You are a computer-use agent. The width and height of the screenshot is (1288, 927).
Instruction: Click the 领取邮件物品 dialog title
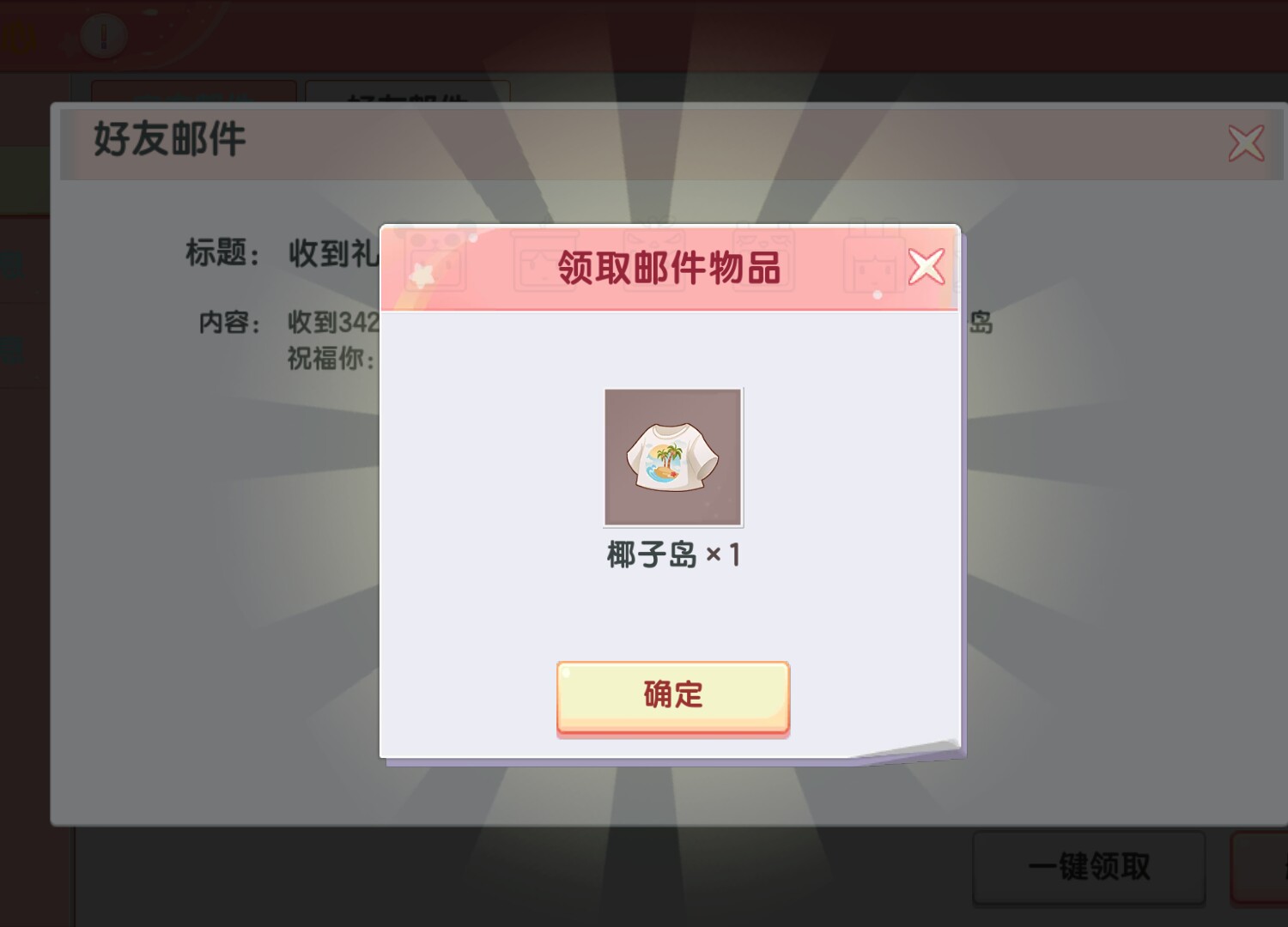(669, 267)
